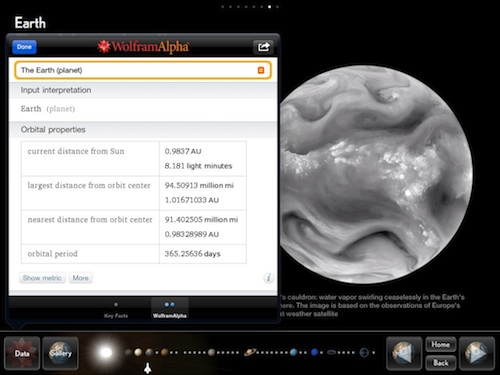Select the '0.98328989 AU' value
Screen dimensions: 500x375
click(192, 234)
